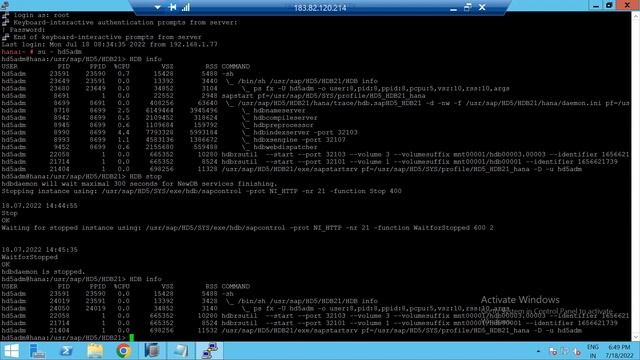Click the 'Last login: Mon Jul 18' line
The width and height of the screenshot is (640, 360).
point(109,44)
